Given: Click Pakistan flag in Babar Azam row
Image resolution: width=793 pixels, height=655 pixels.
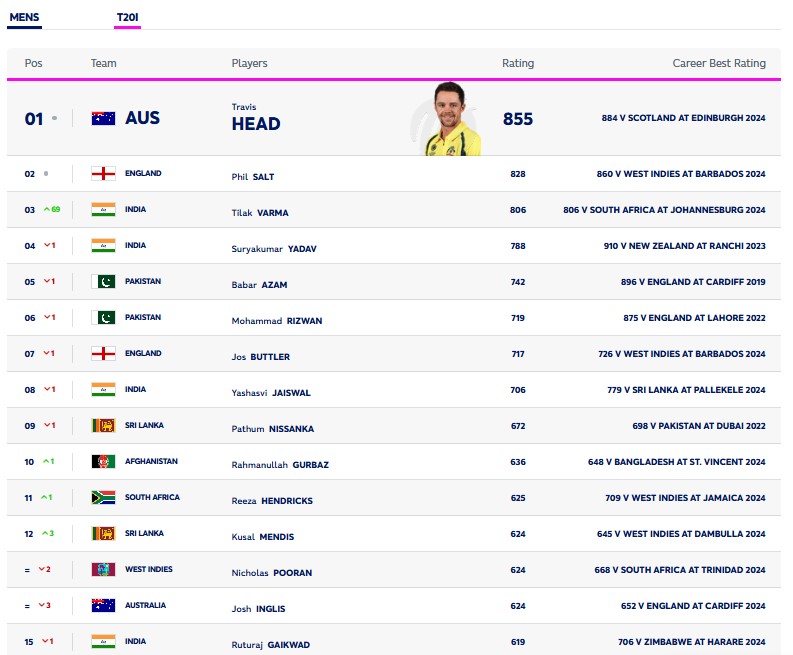Looking at the screenshot, I should point(103,282).
